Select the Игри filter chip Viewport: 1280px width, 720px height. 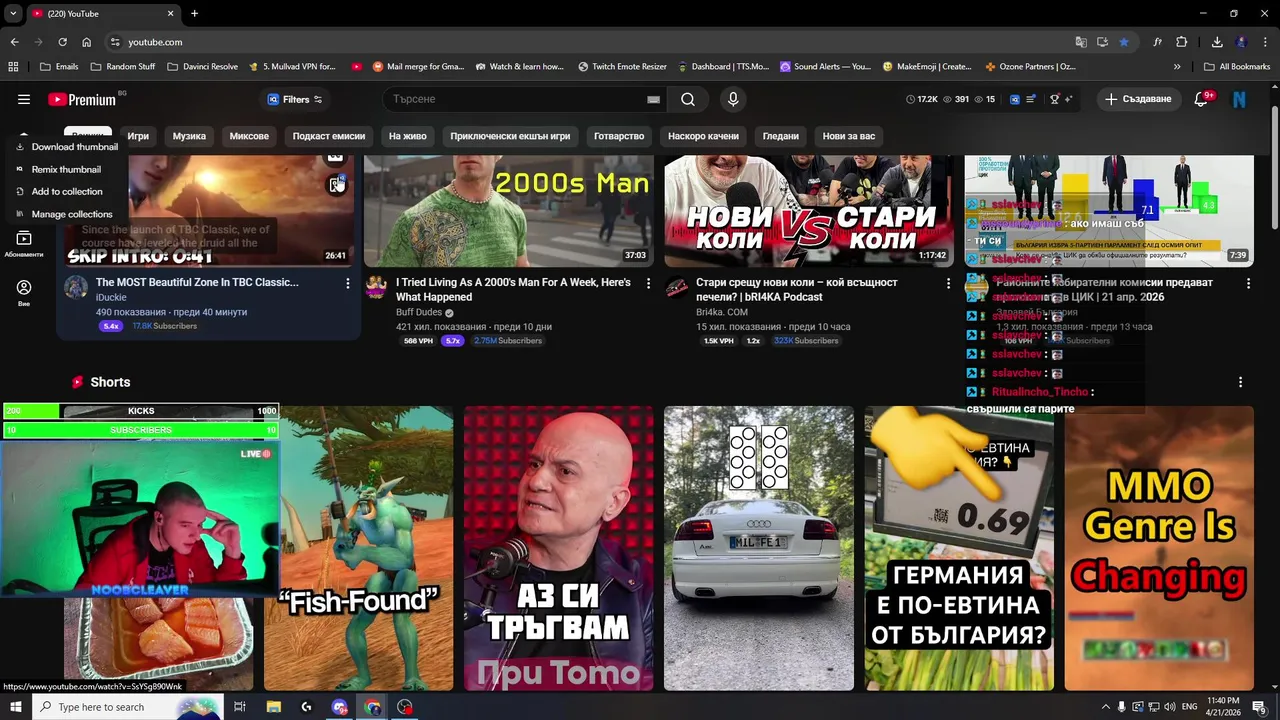point(138,136)
